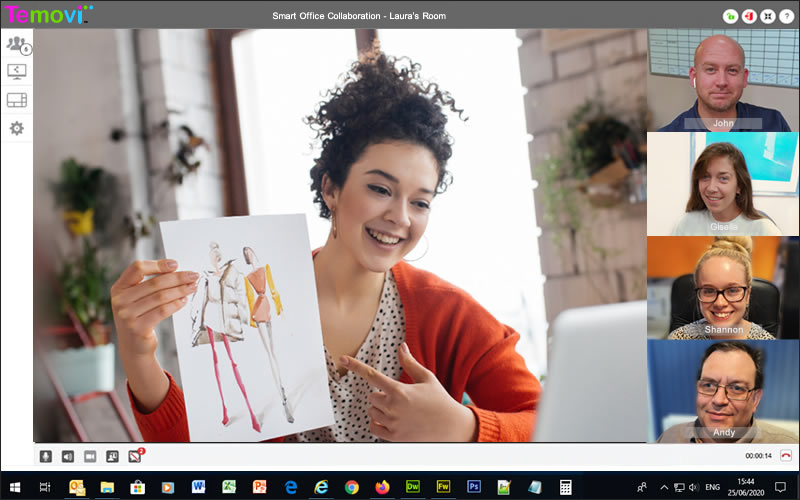Open the participants list in sidebar

[16, 44]
